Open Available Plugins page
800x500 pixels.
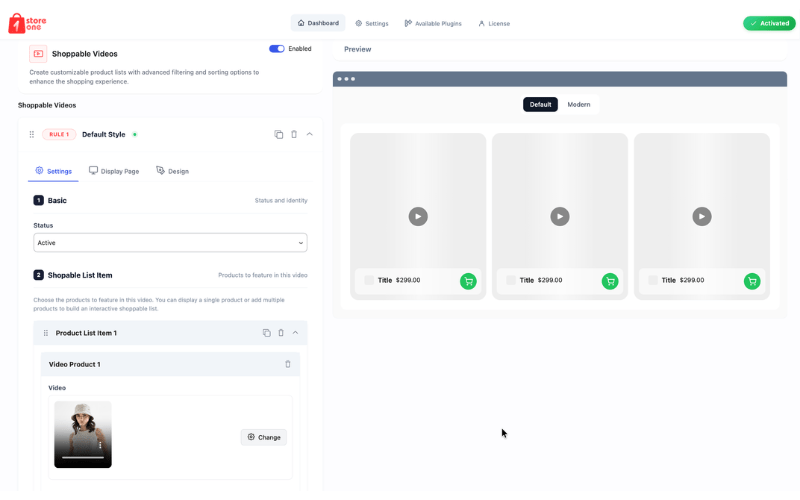coord(433,23)
